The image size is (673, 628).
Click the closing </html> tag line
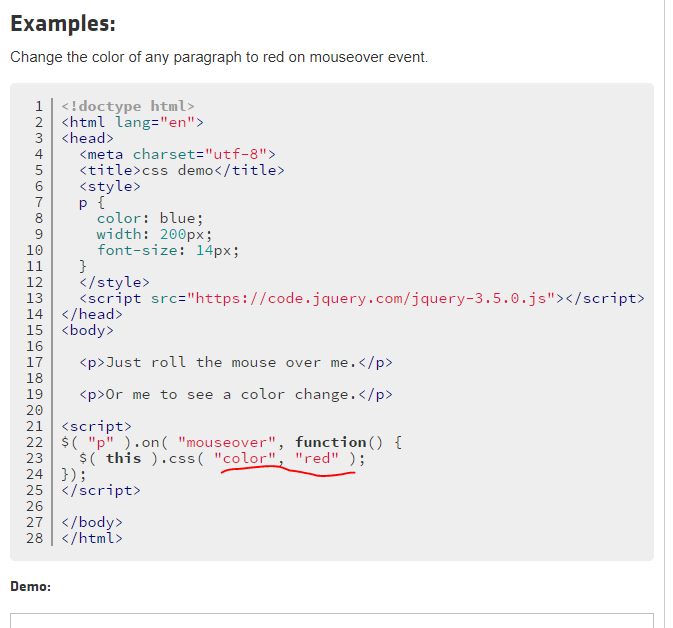pos(92,538)
